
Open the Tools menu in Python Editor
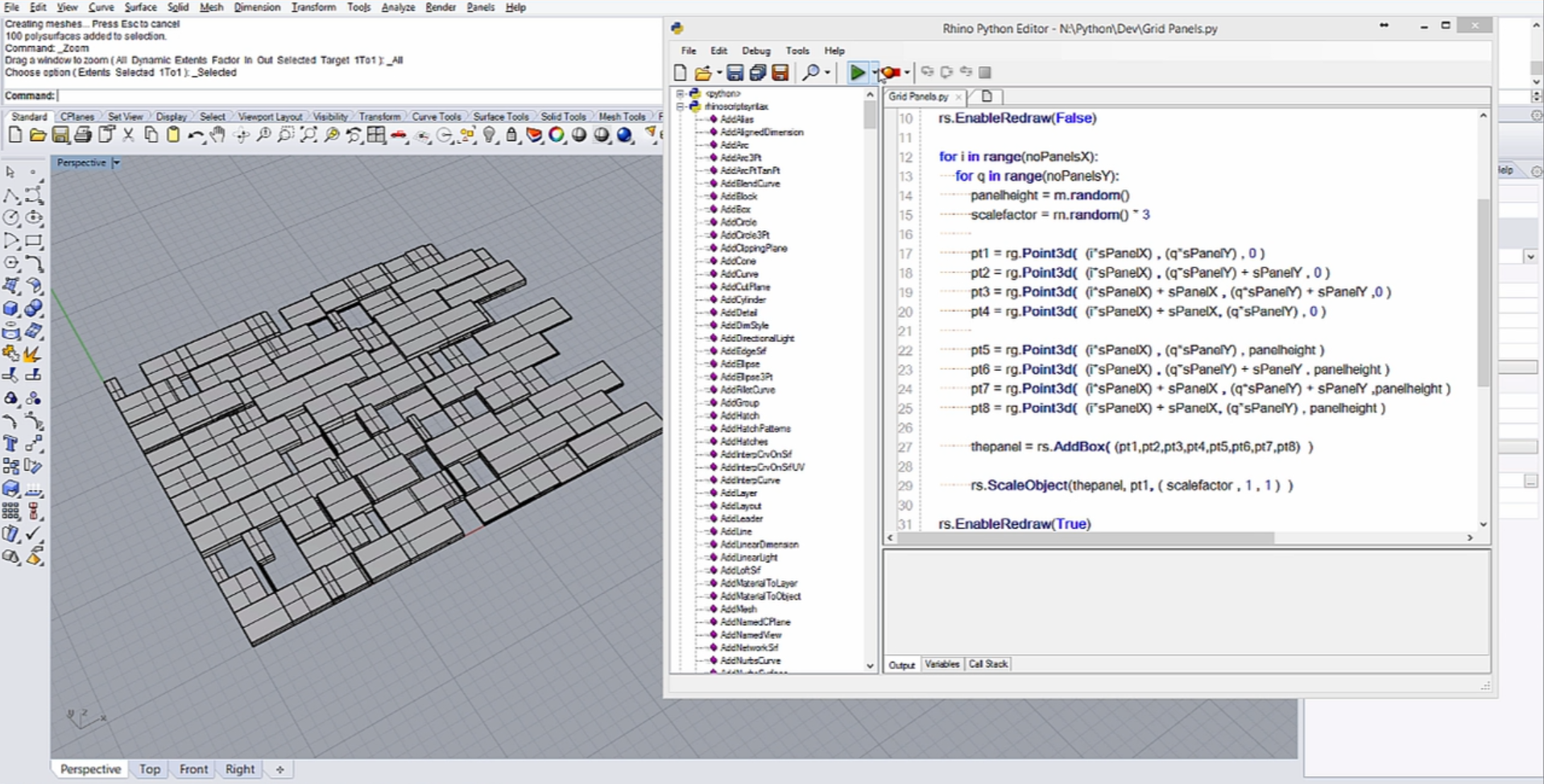(x=797, y=51)
